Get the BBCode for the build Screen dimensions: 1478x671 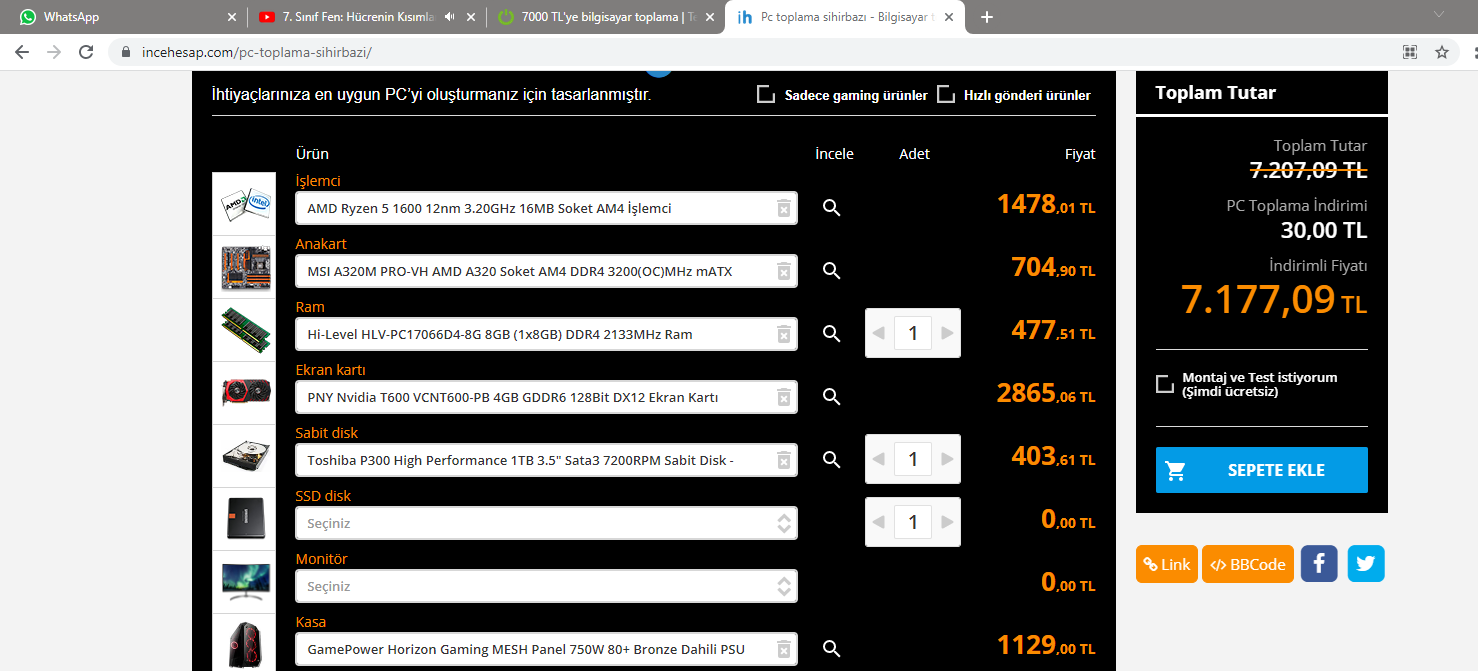click(x=1248, y=564)
